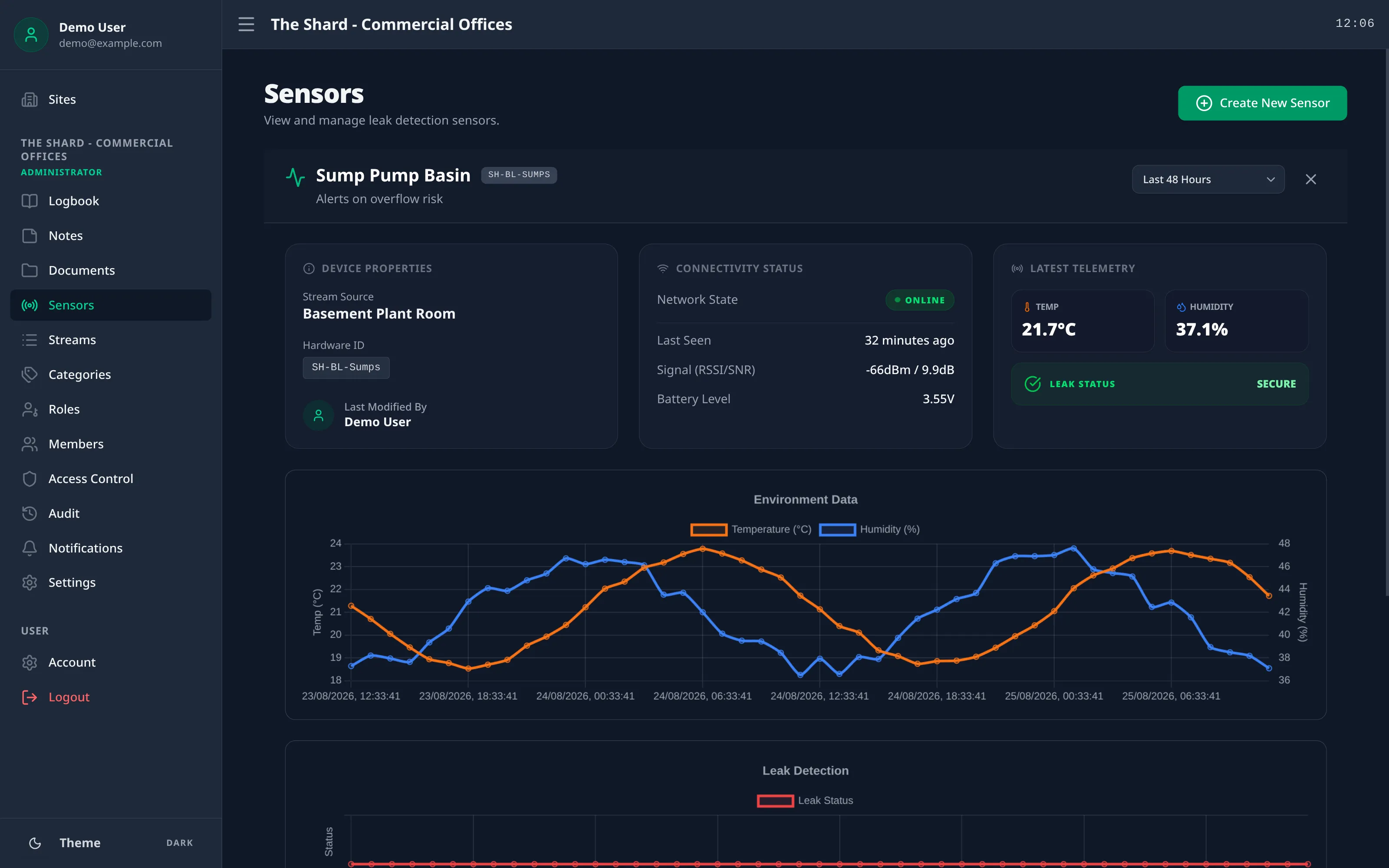The height and width of the screenshot is (868, 1389).
Task: Click the Create New Sensor button
Action: click(x=1262, y=103)
